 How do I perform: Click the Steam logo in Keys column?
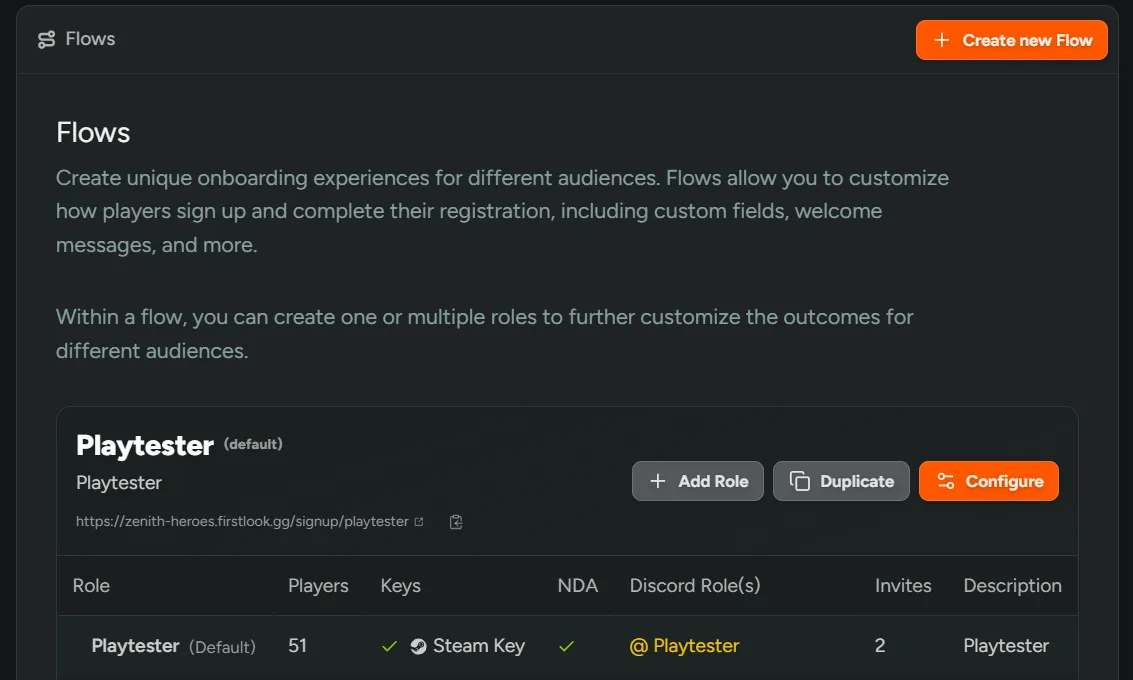tap(418, 646)
